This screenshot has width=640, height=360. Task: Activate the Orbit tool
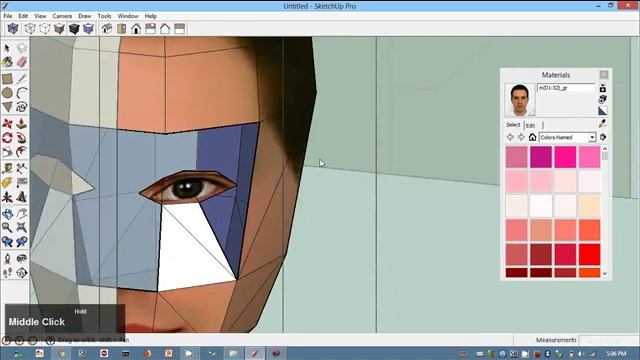click(x=7, y=213)
